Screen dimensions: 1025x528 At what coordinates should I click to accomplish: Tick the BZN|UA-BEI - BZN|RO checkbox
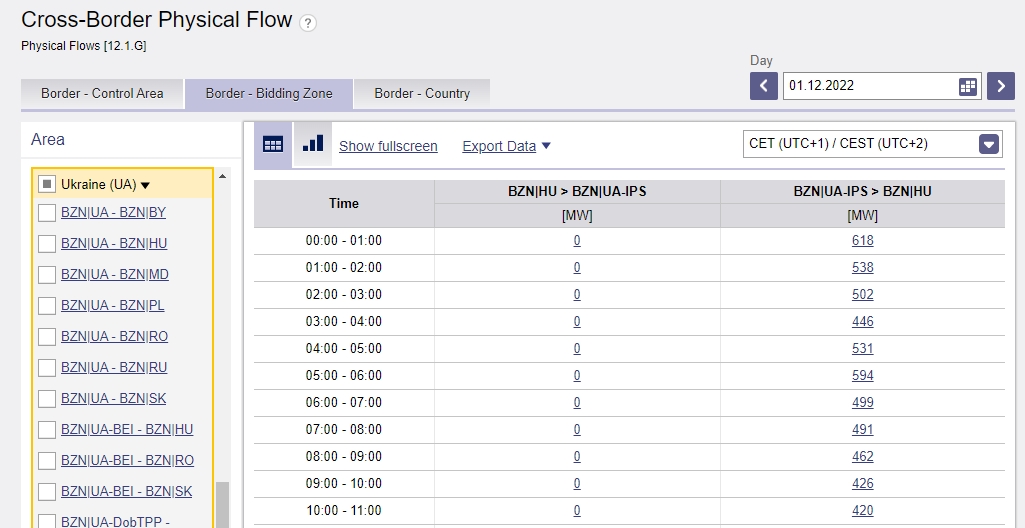pyautogui.click(x=47, y=460)
